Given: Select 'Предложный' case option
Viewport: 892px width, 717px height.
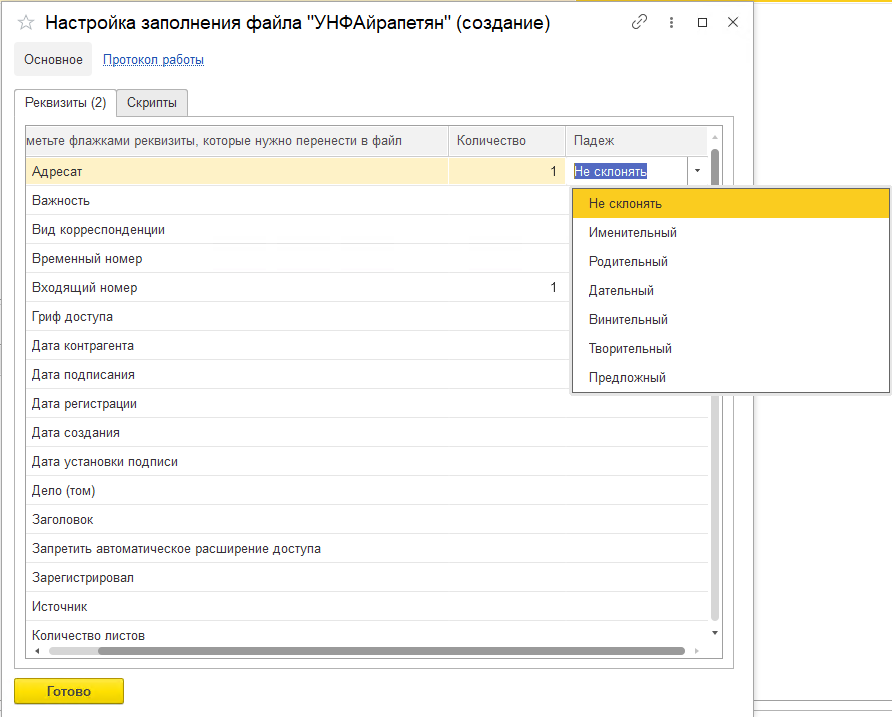Looking at the screenshot, I should point(627,378).
